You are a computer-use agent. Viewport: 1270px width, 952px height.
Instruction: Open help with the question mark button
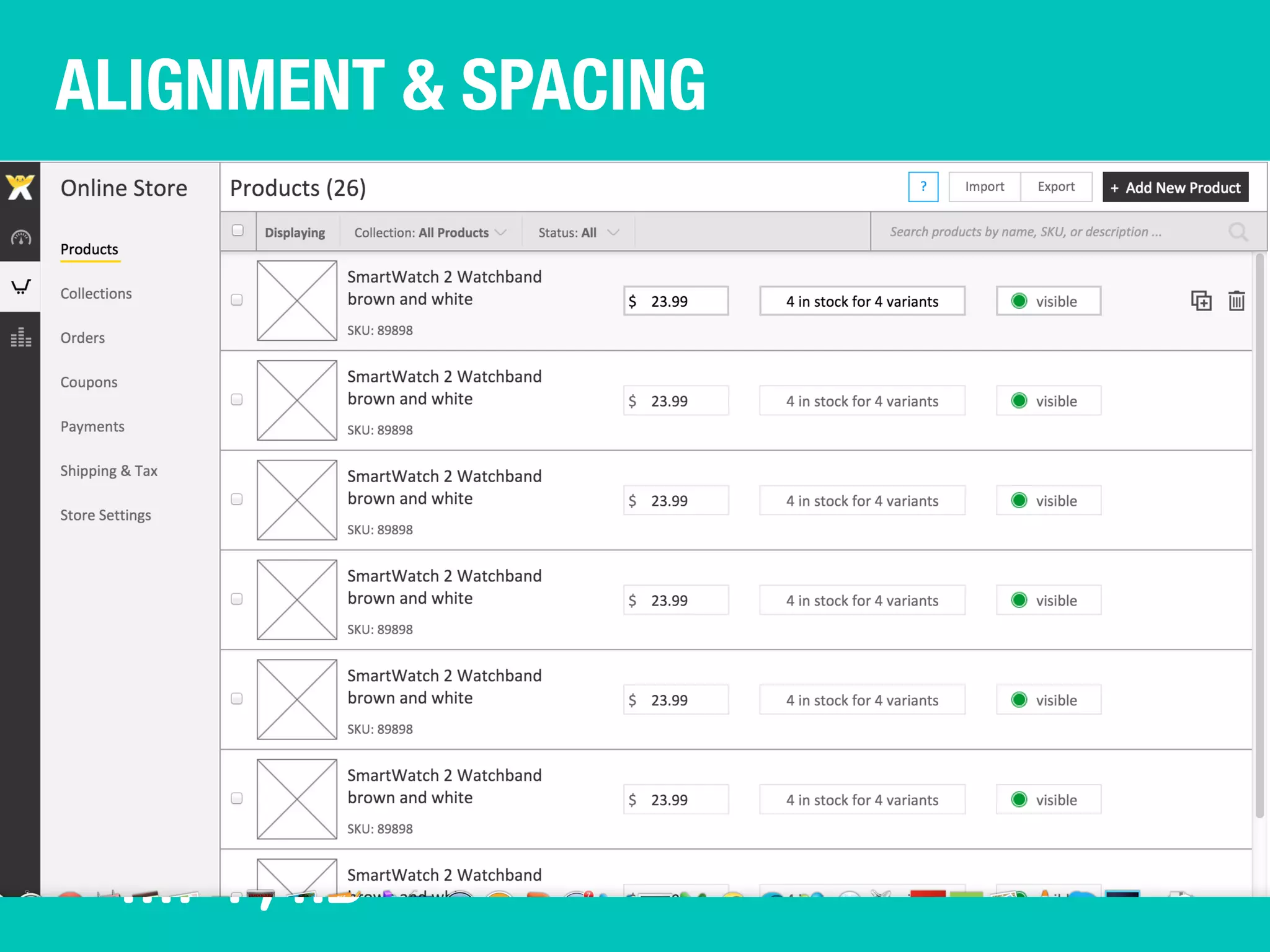click(923, 187)
